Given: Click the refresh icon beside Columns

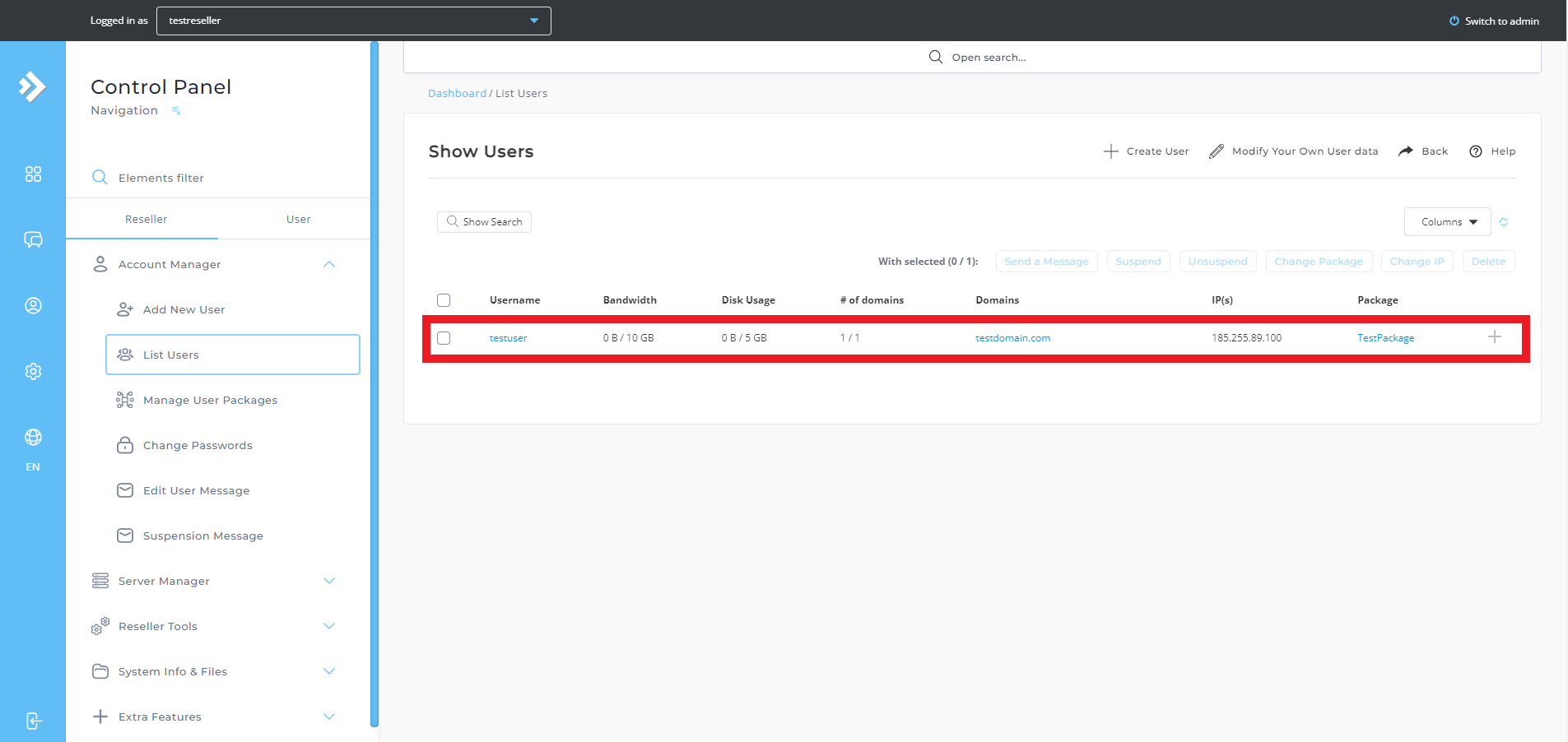Looking at the screenshot, I should point(1503,222).
